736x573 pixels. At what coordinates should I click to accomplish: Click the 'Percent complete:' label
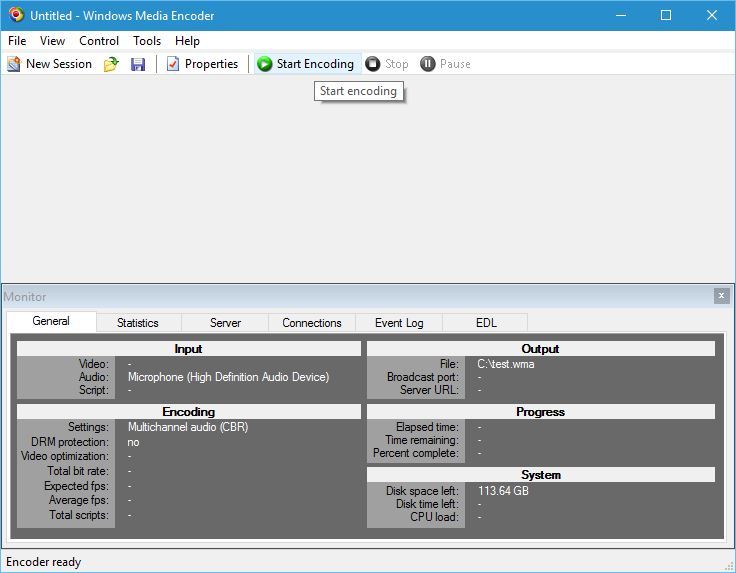coord(416,453)
